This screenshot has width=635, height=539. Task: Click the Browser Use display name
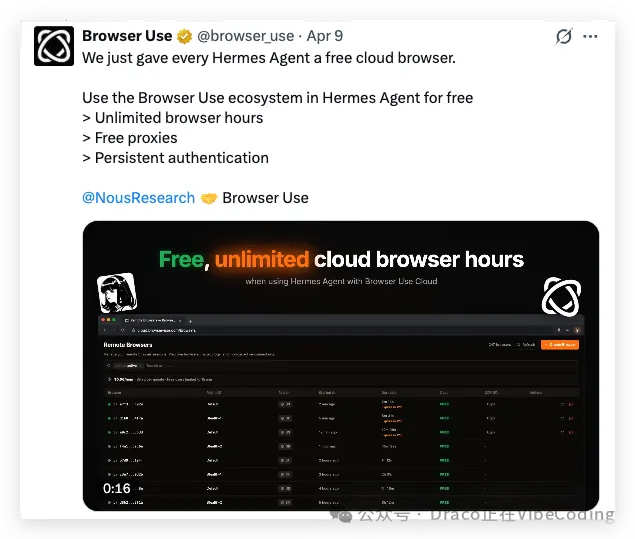point(127,36)
